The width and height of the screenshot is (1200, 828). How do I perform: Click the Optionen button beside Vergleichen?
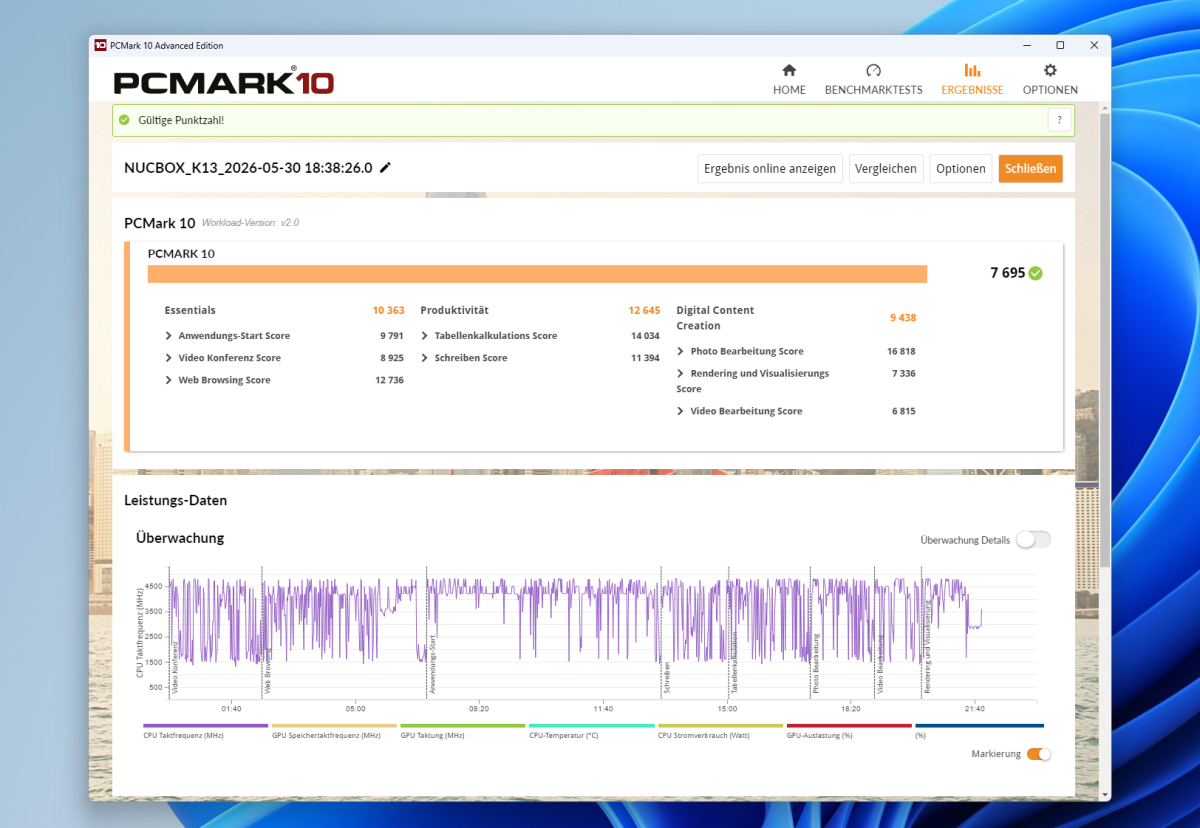tap(961, 169)
